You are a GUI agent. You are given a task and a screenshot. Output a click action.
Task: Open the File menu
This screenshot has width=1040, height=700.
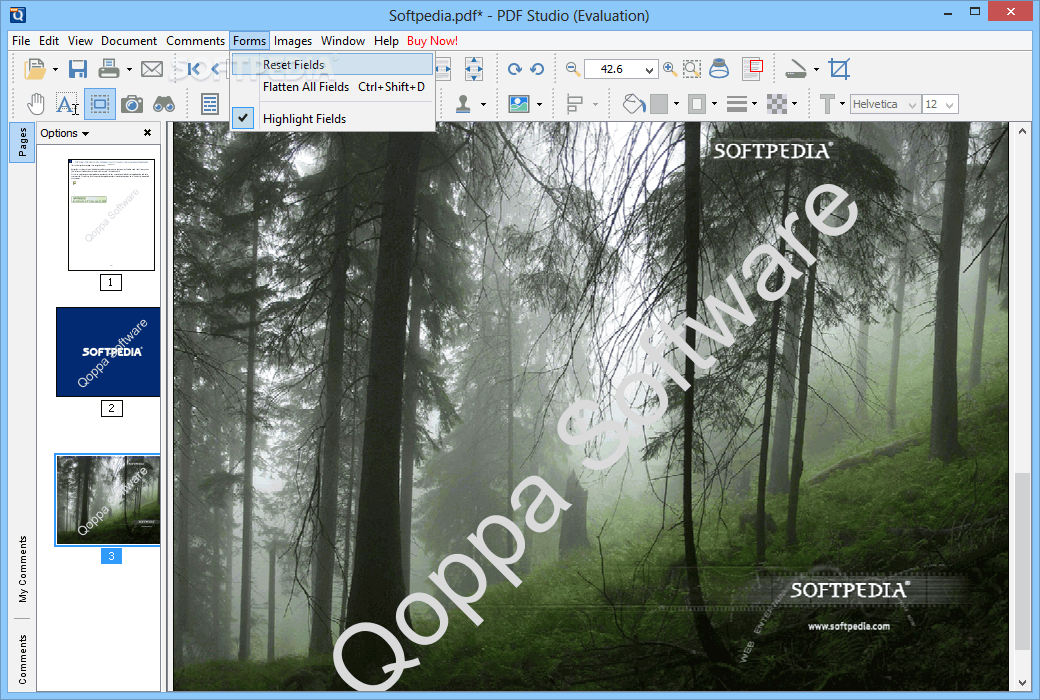coord(21,40)
